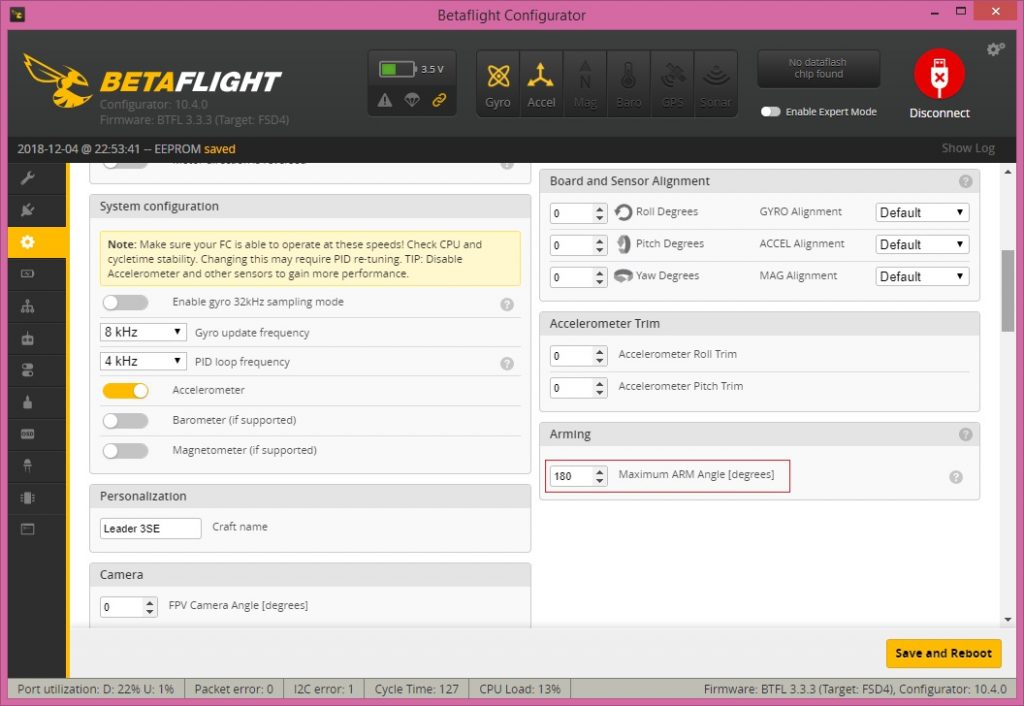Viewport: 1024px width, 706px height.
Task: Click the vertical scrollbar thumb
Action: tap(1008, 291)
